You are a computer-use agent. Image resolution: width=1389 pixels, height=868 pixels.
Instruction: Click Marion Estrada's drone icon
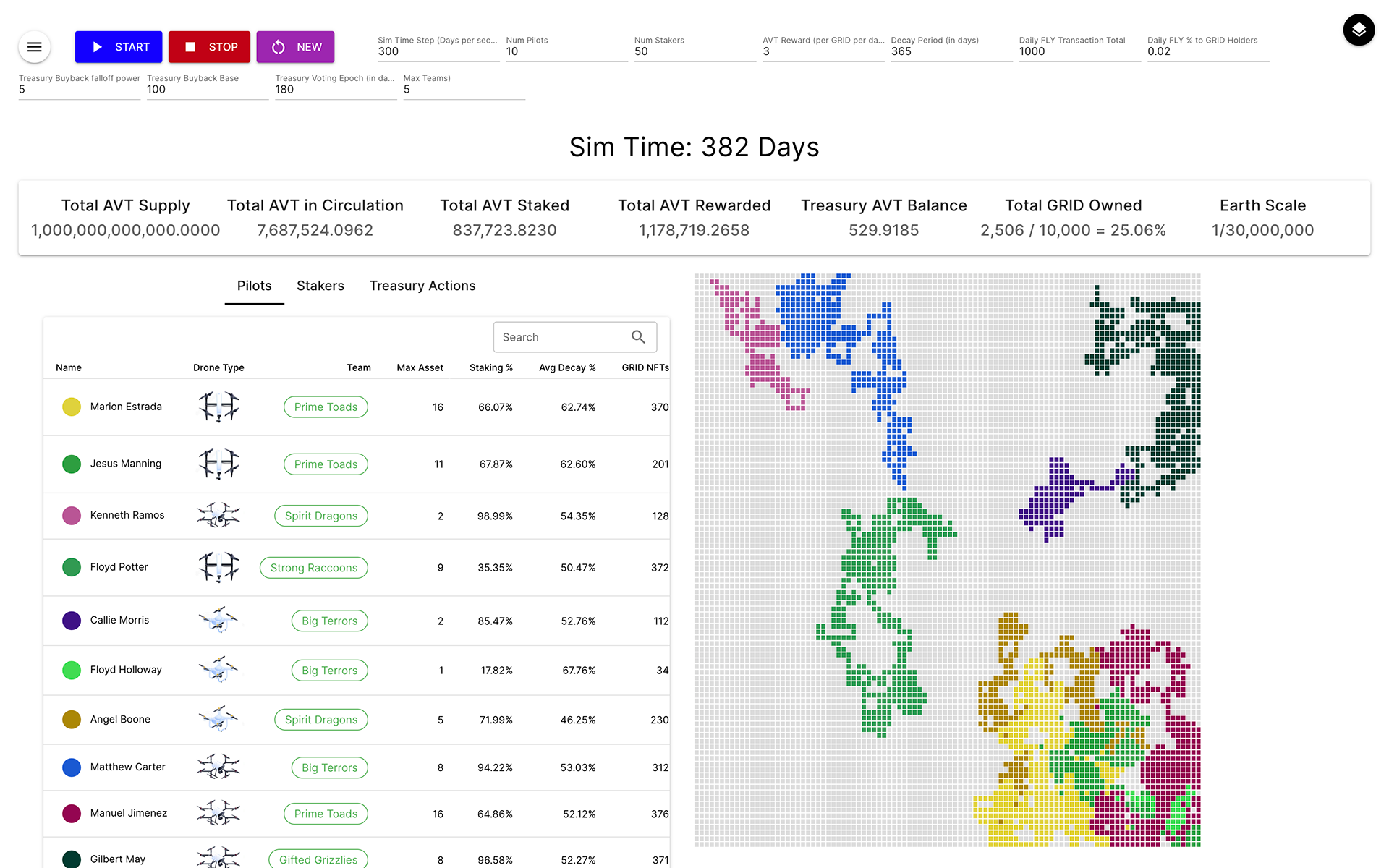218,407
